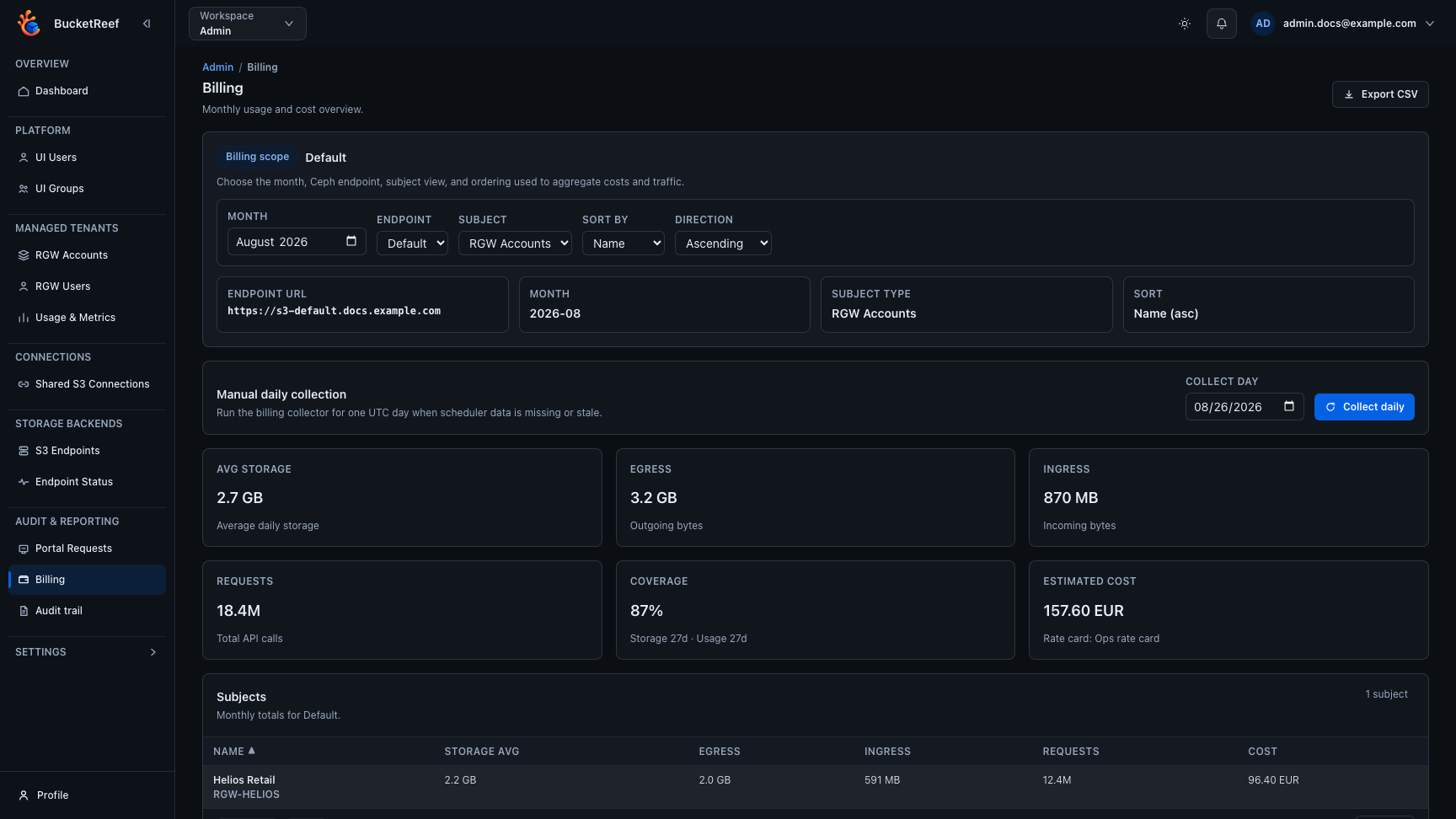Click the RGW-HELIOS identifier text
Image resolution: width=1456 pixels, height=819 pixels.
[x=246, y=795]
